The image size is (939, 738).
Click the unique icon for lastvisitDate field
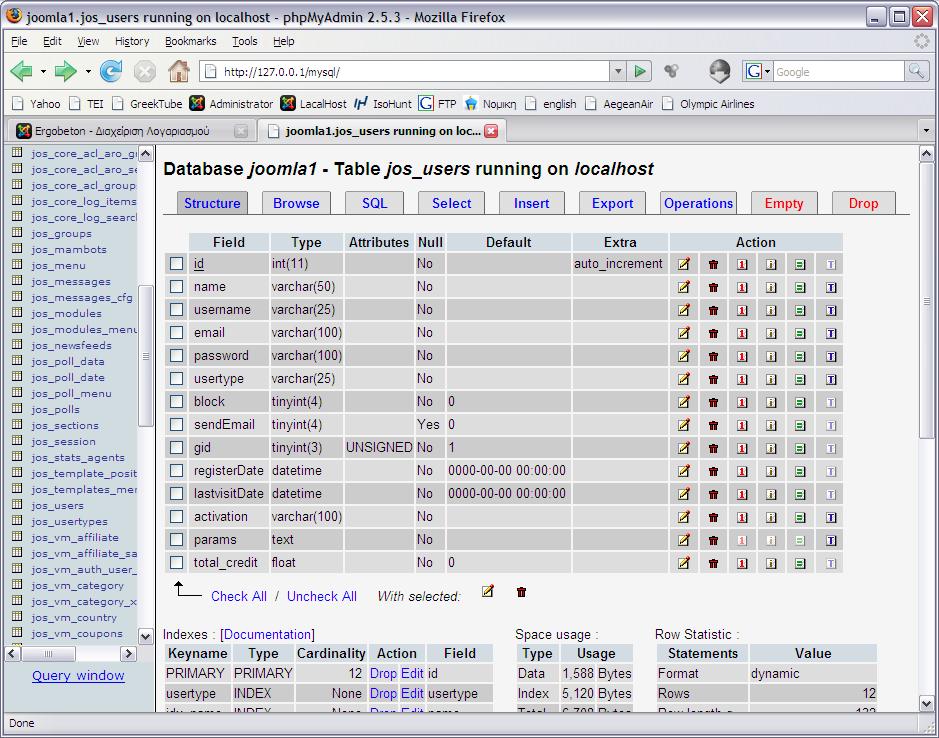800,494
